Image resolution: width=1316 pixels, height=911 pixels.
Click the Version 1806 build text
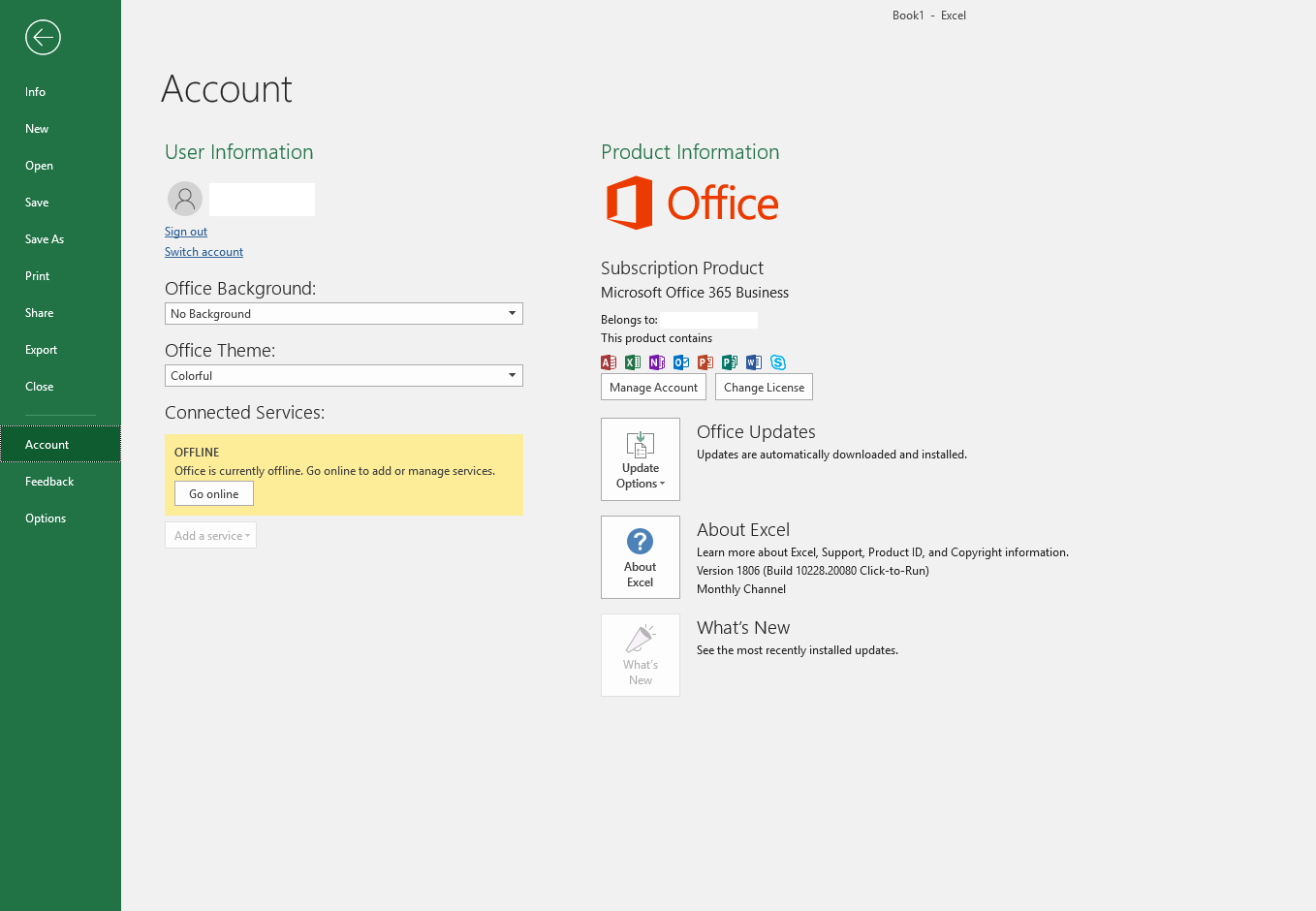(x=813, y=571)
